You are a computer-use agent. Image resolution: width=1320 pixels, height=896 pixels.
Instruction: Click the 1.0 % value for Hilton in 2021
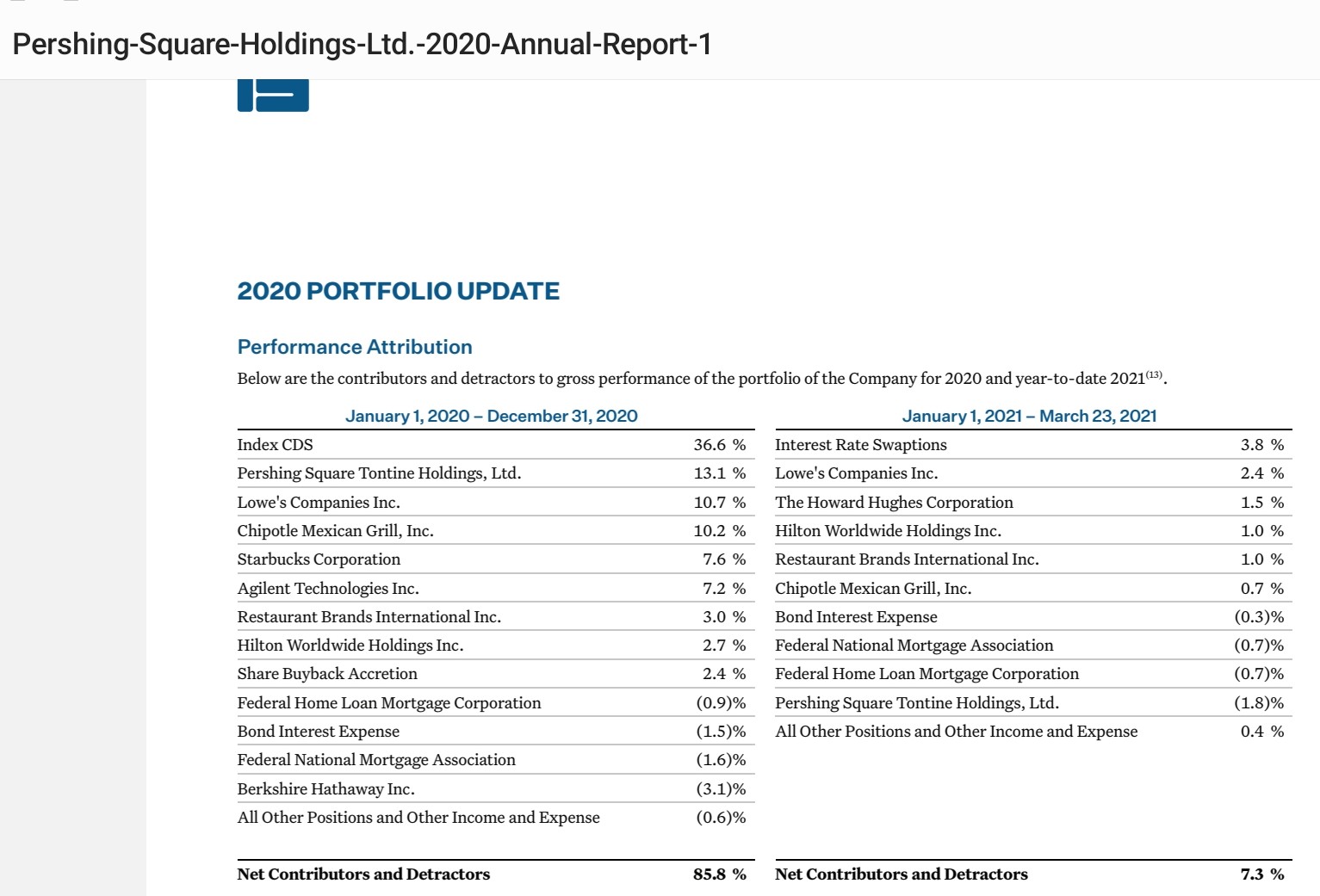[1262, 530]
